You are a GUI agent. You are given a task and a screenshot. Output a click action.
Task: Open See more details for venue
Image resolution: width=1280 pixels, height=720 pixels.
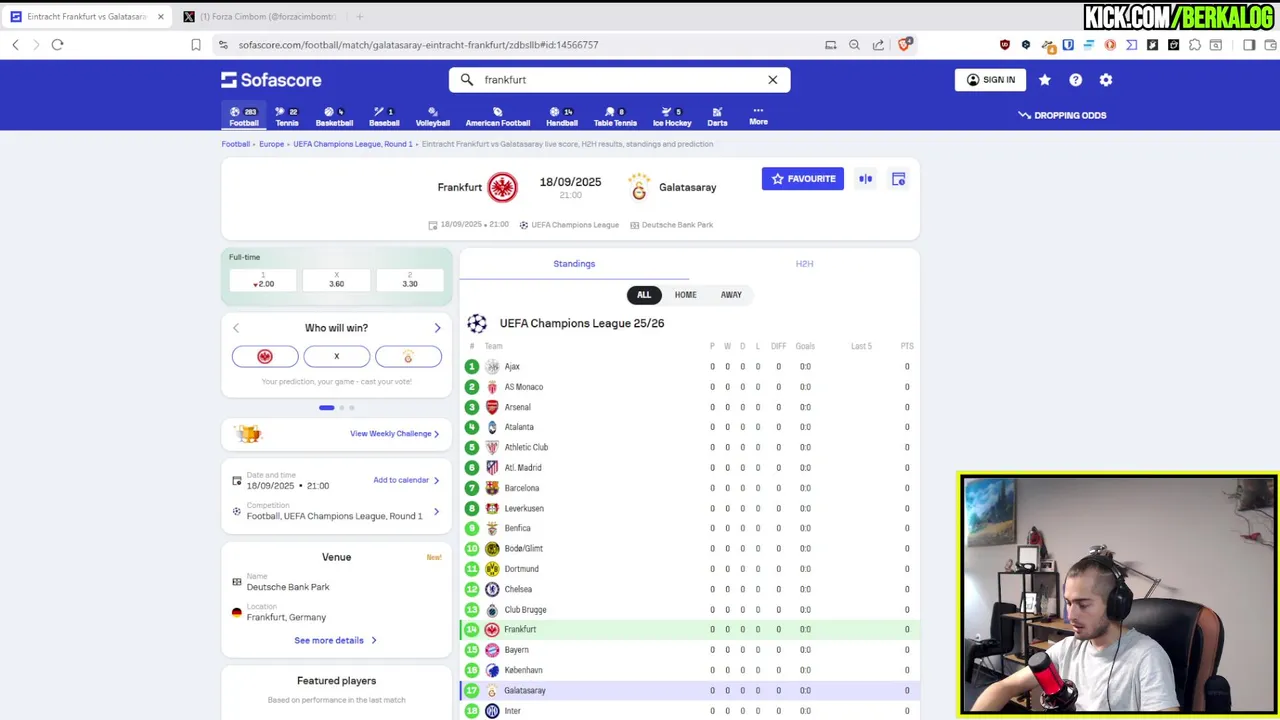(335, 640)
